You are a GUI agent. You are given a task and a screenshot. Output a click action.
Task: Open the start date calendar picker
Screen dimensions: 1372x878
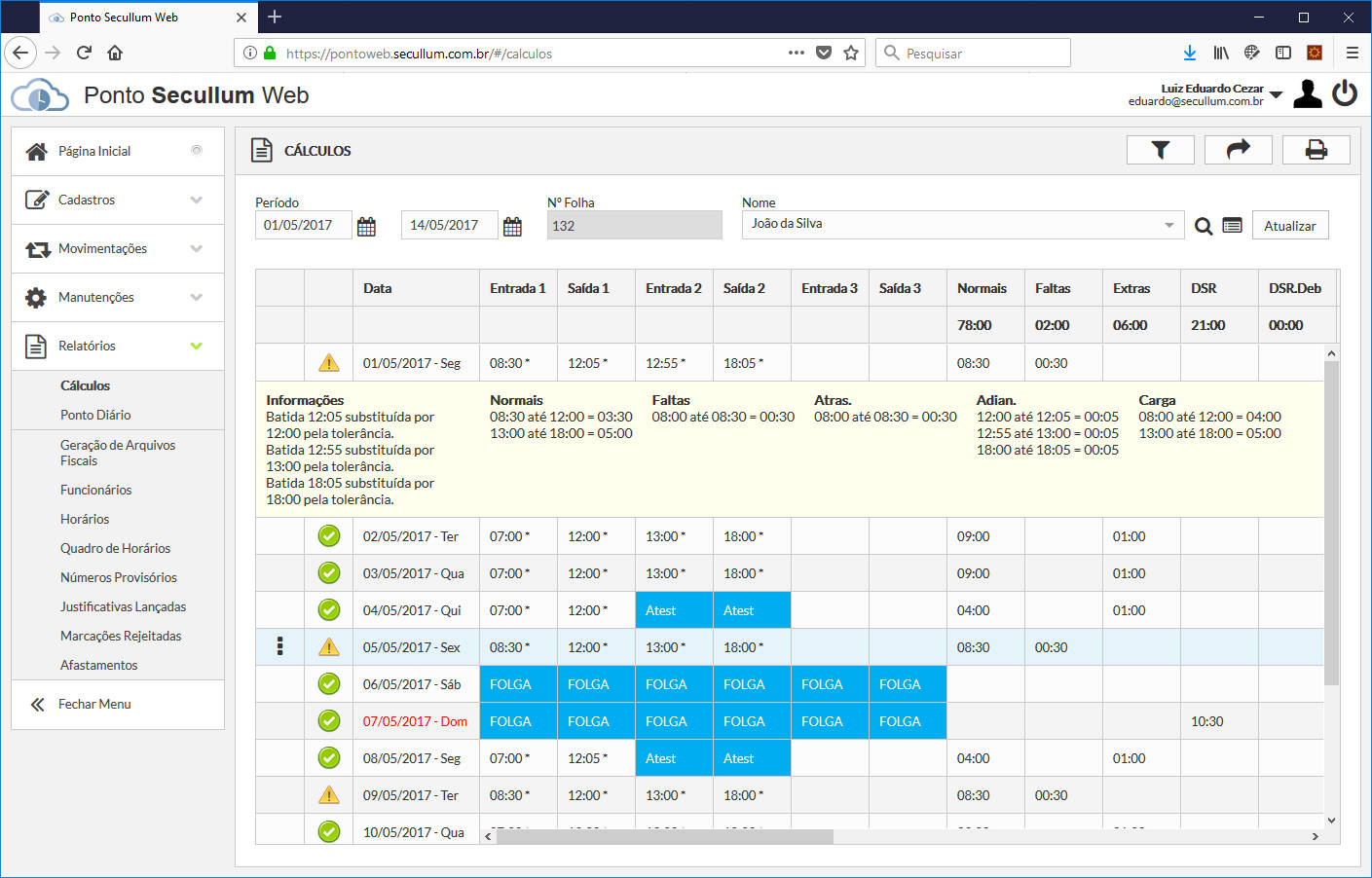click(x=366, y=227)
